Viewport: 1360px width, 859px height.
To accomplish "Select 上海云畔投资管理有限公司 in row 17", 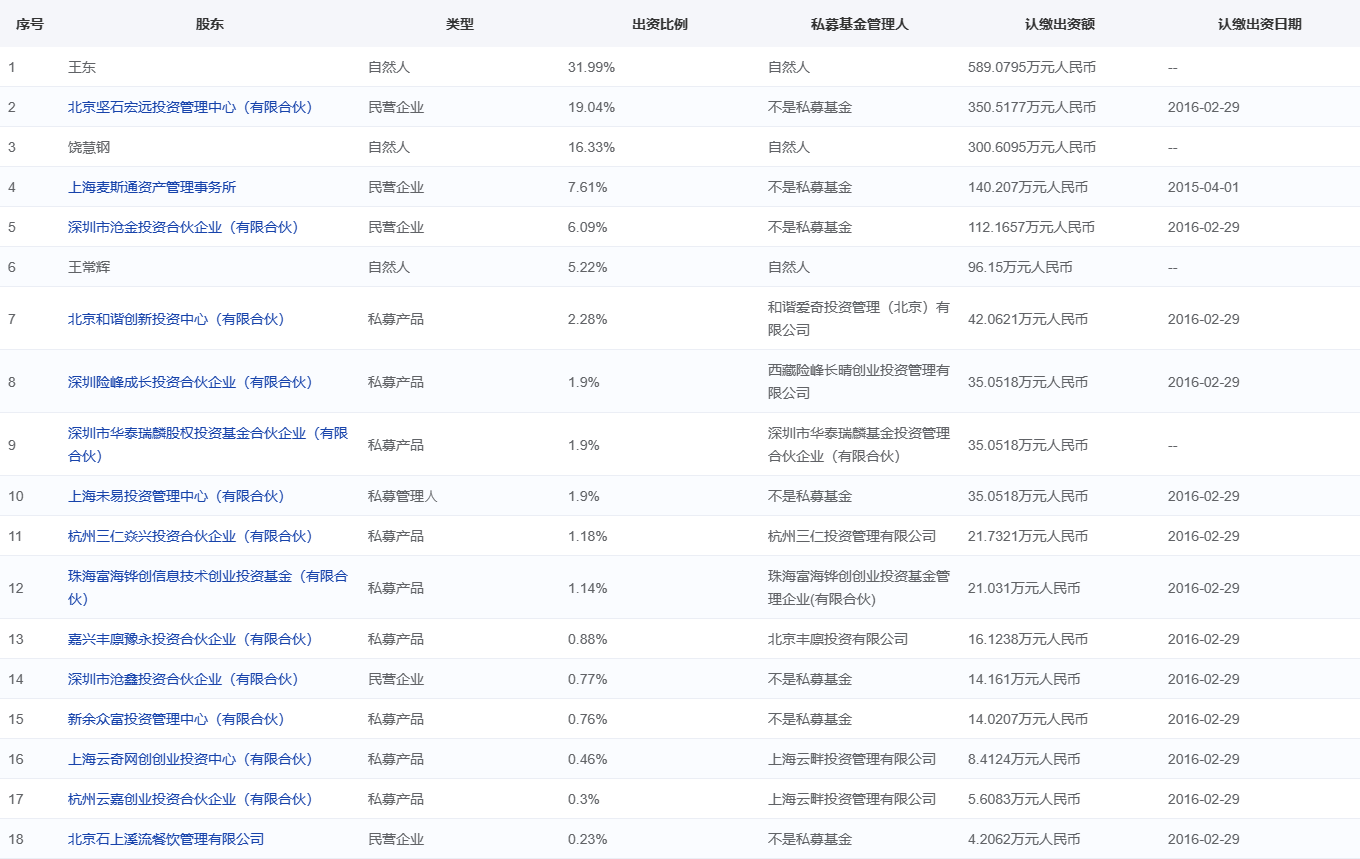I will coord(852,799).
